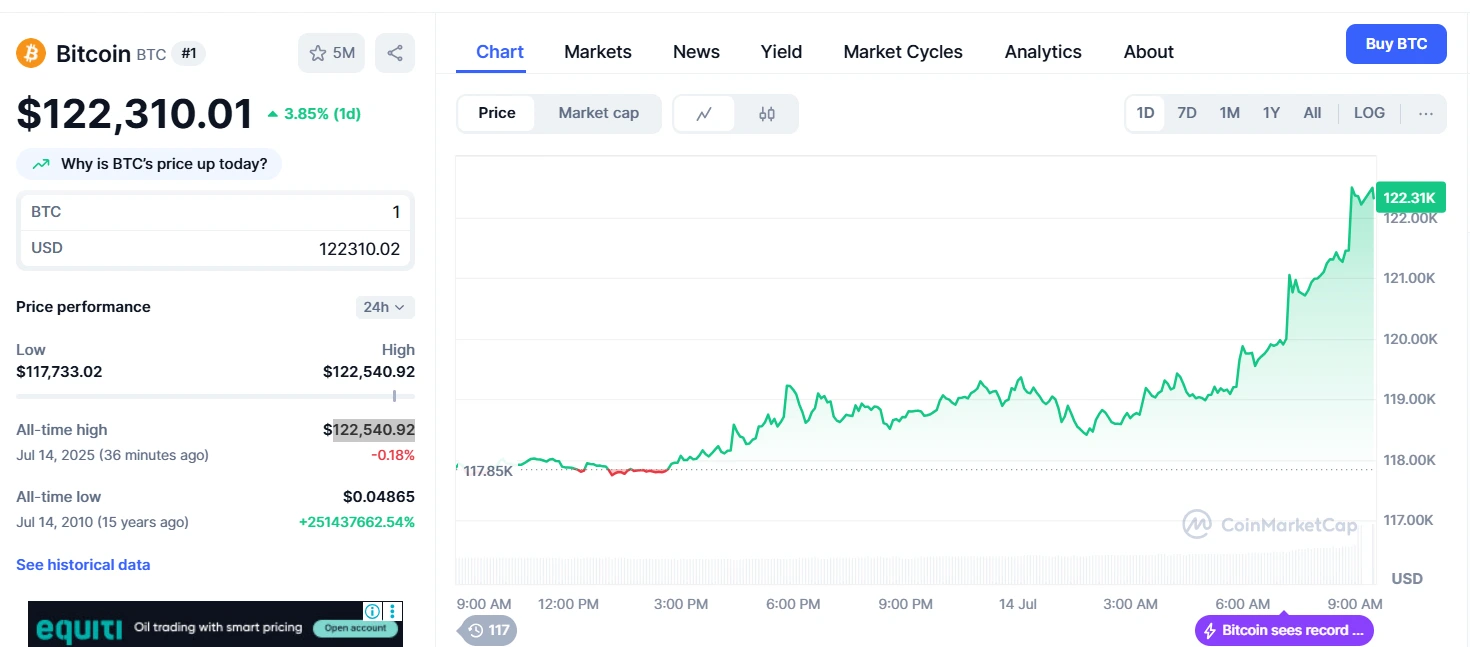Viewport: 1470px width, 647px height.
Task: Open 'Why is BTC's price up today?'
Action: click(x=149, y=164)
